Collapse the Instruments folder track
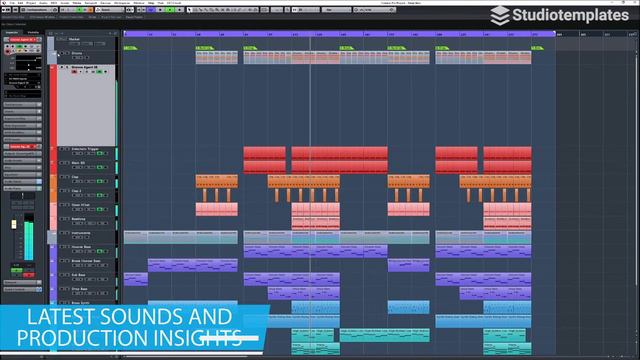The image size is (640, 360). tap(52, 233)
